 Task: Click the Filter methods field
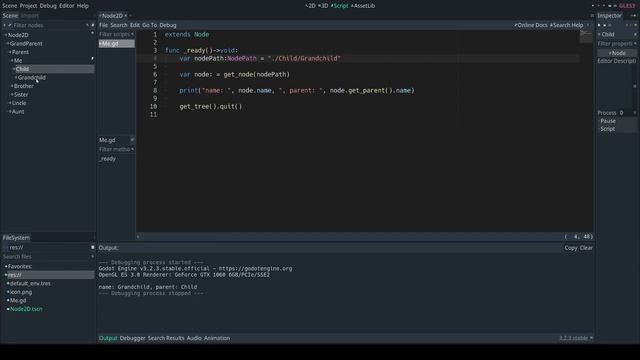(116, 149)
